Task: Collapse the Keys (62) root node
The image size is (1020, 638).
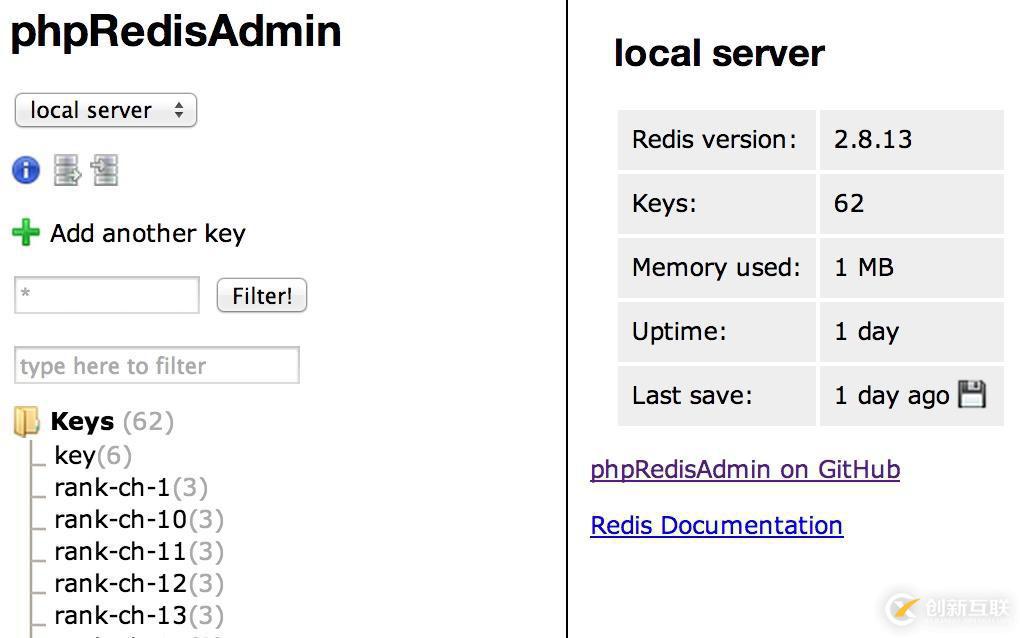Action: [x=83, y=422]
